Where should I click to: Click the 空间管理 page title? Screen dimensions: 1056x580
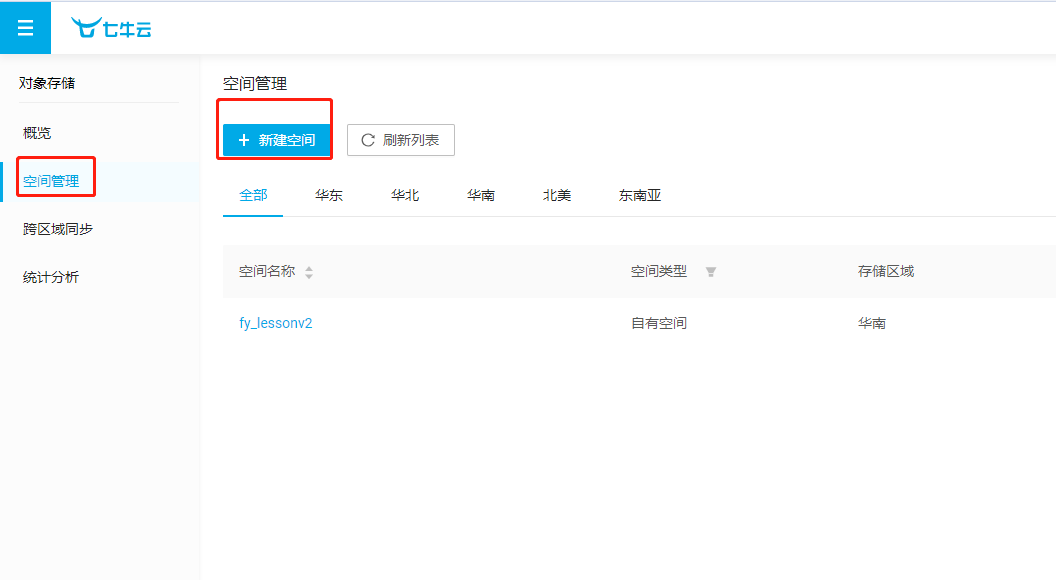(255, 84)
